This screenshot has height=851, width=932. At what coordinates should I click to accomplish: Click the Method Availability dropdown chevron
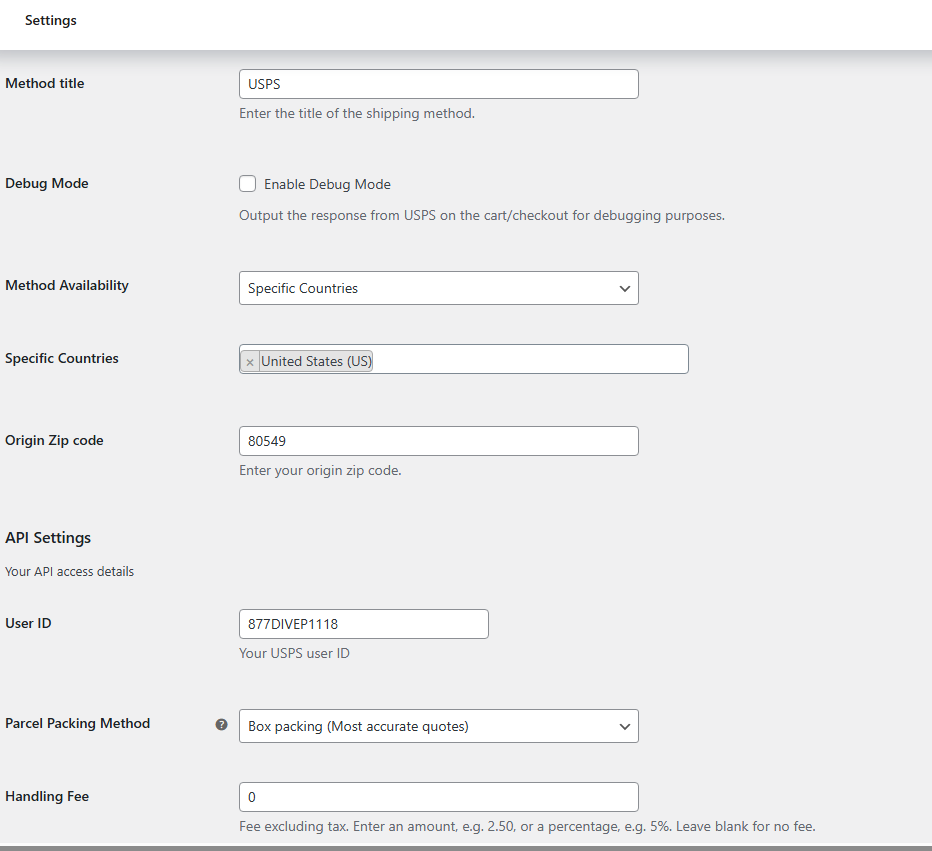tap(625, 288)
